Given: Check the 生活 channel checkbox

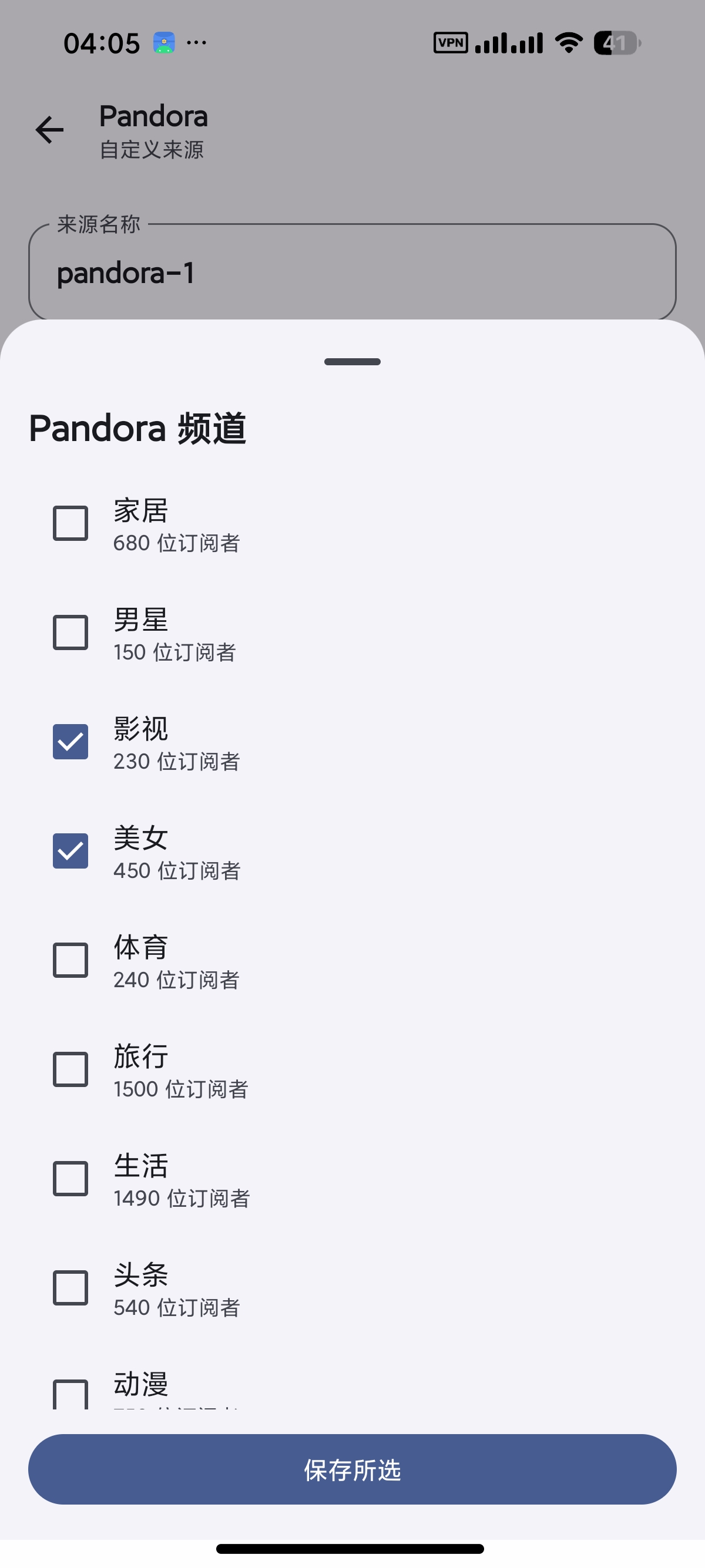Looking at the screenshot, I should tap(70, 1179).
